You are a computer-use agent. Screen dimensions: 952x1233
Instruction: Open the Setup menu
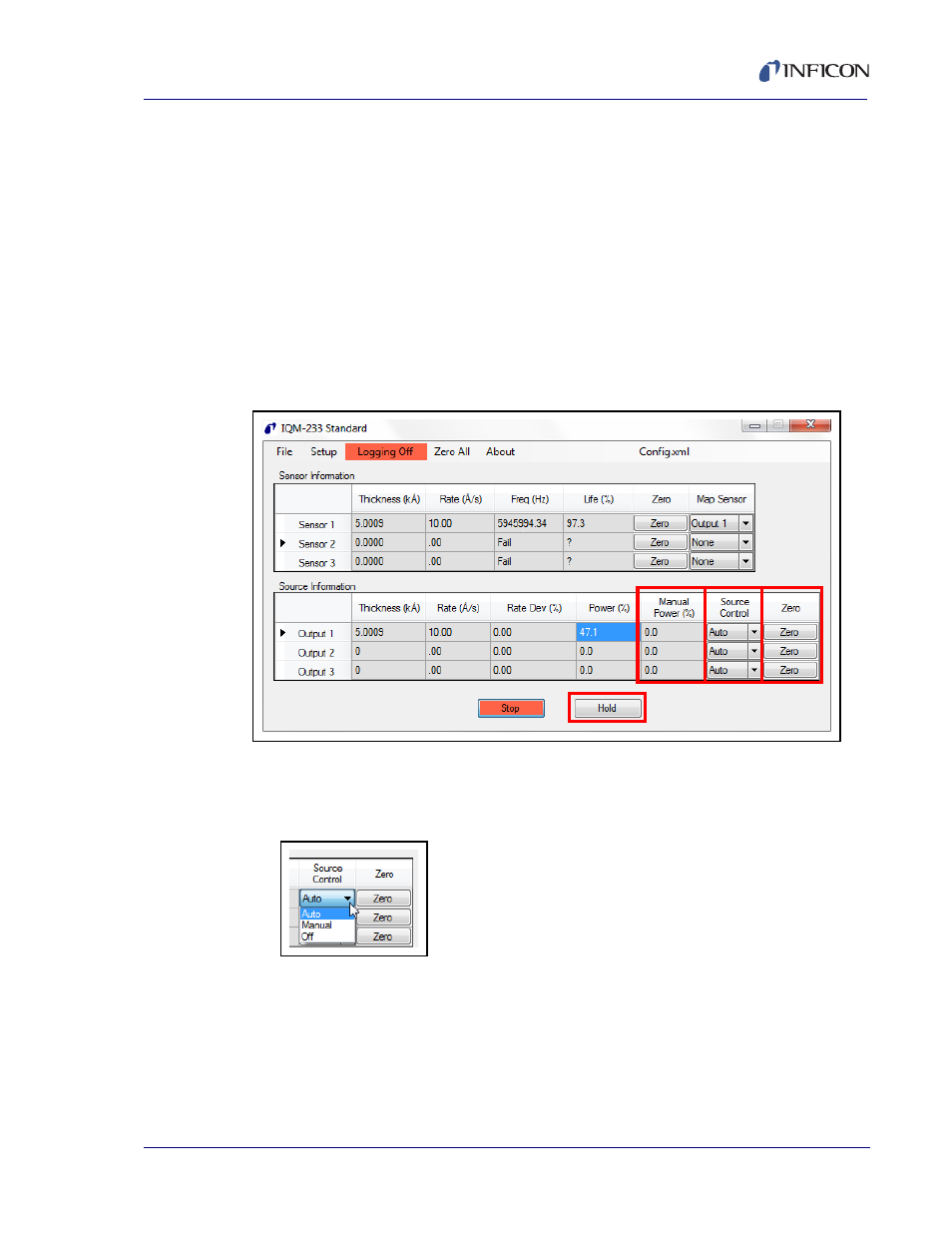323,451
